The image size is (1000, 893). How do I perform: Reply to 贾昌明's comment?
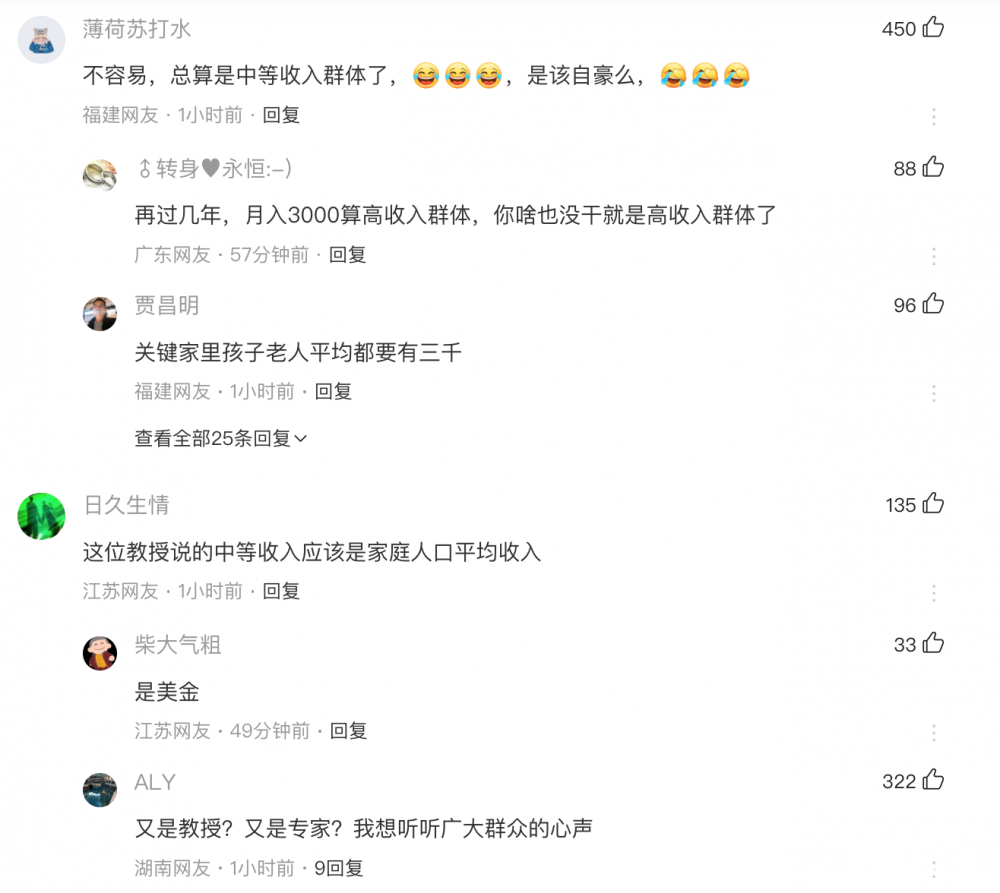(334, 391)
